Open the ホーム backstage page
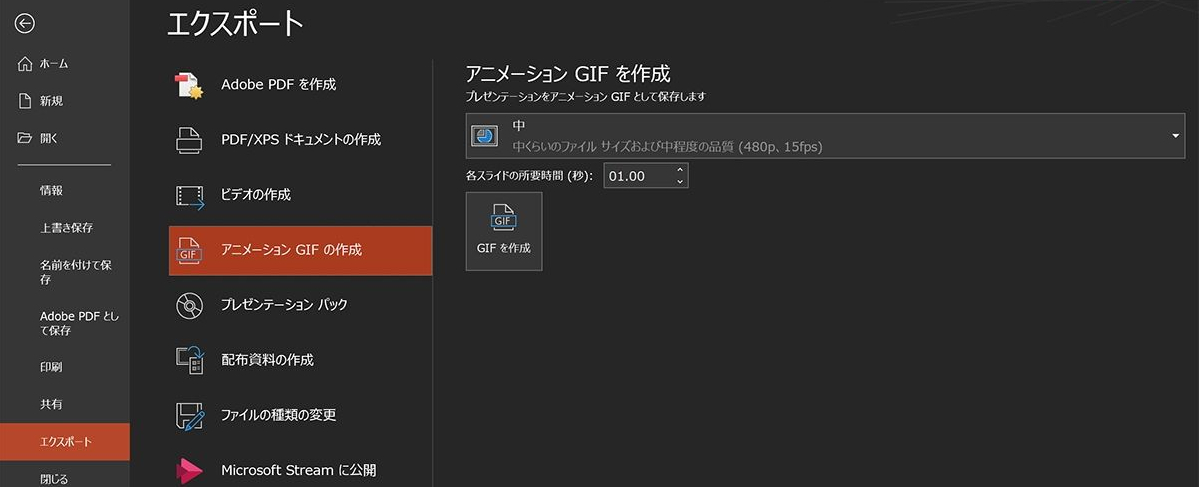The width and height of the screenshot is (1199, 487). click(x=65, y=64)
